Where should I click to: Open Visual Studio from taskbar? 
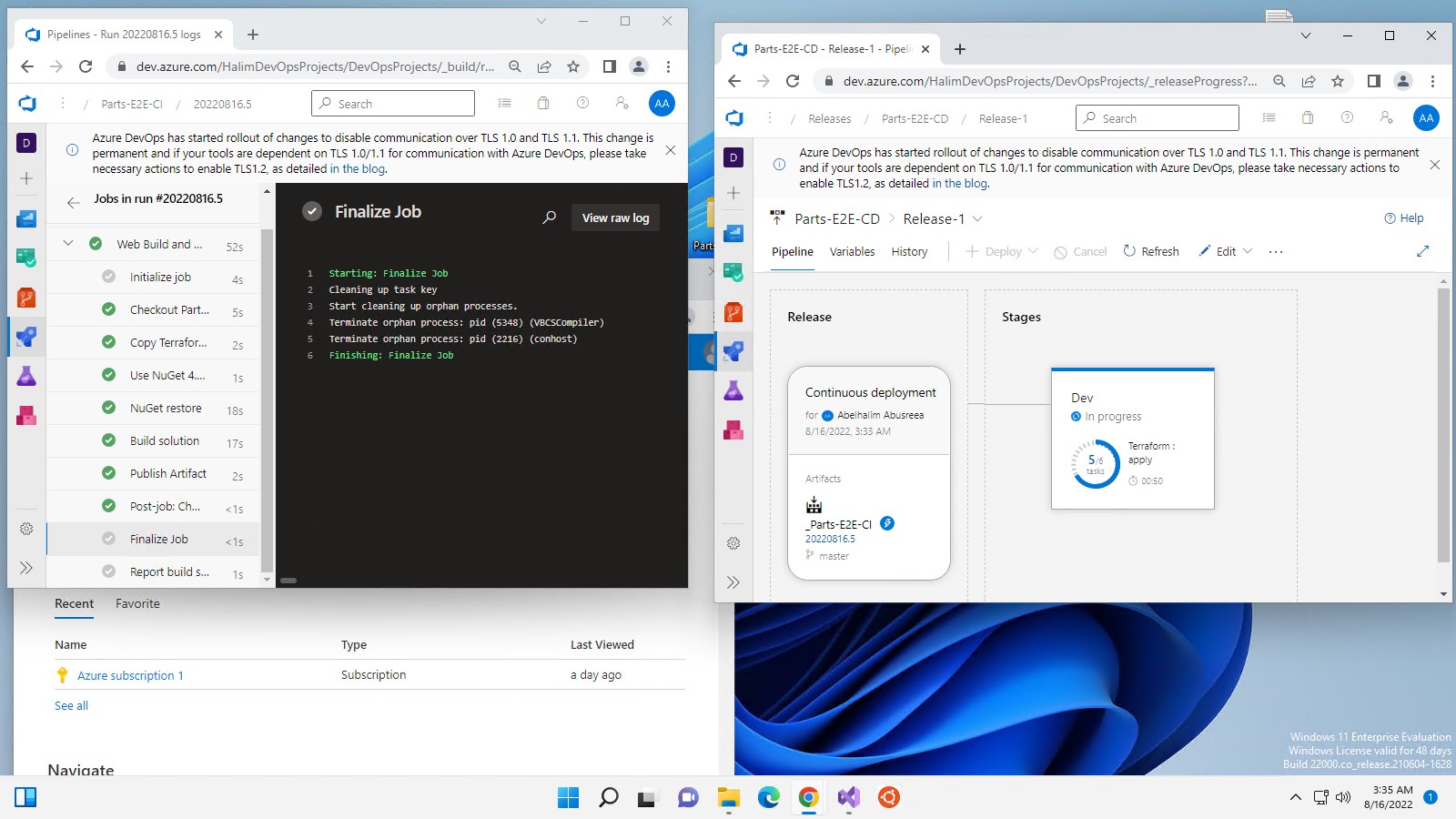pyautogui.click(x=848, y=798)
